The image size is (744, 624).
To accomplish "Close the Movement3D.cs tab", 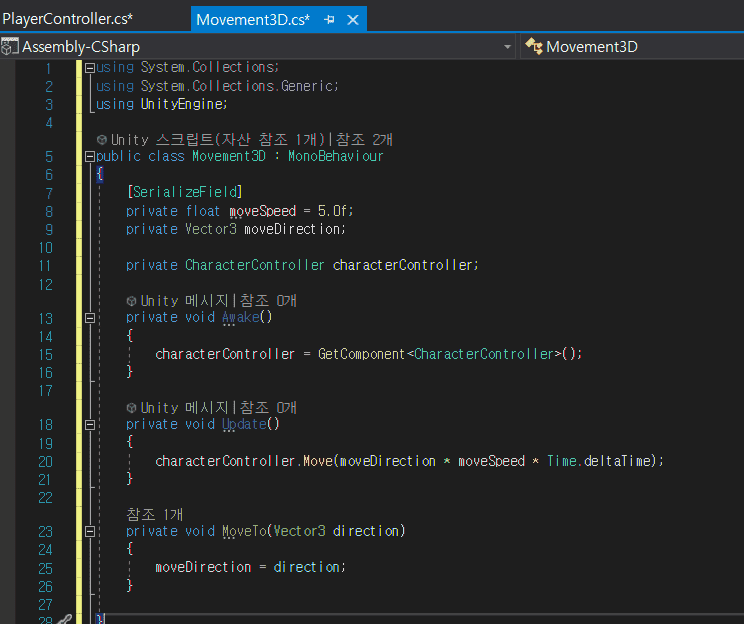I will point(352,20).
